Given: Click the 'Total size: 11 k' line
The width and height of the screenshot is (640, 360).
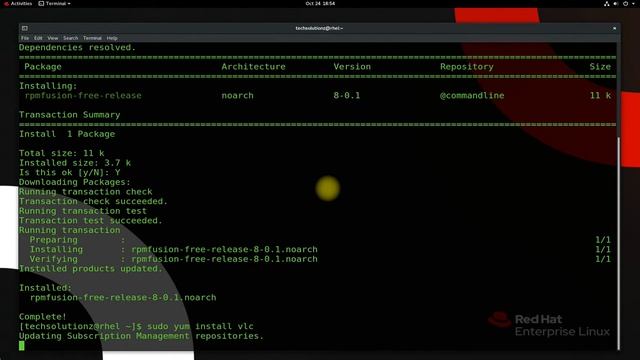Looking at the screenshot, I should (x=62, y=153).
